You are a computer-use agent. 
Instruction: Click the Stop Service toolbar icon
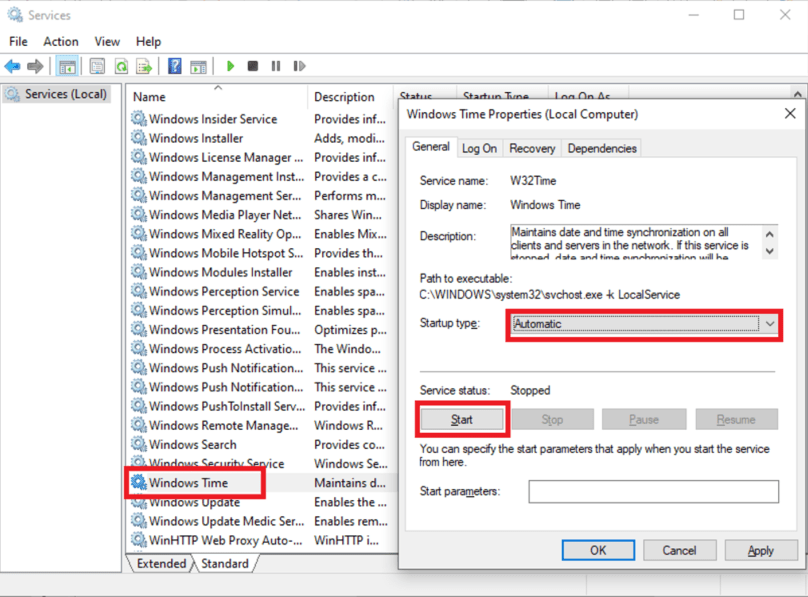pos(254,66)
